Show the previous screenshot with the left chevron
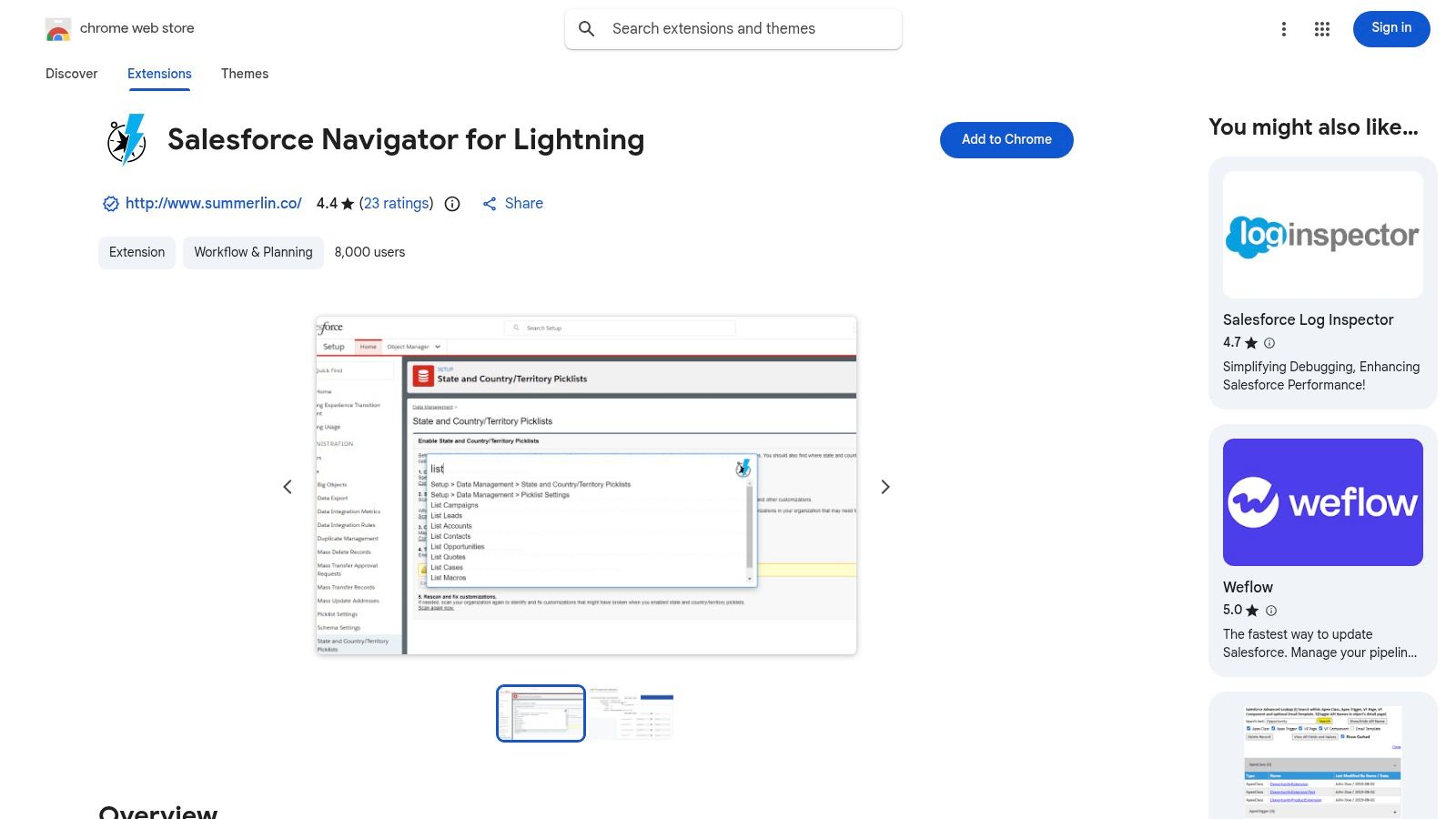 coord(288,487)
